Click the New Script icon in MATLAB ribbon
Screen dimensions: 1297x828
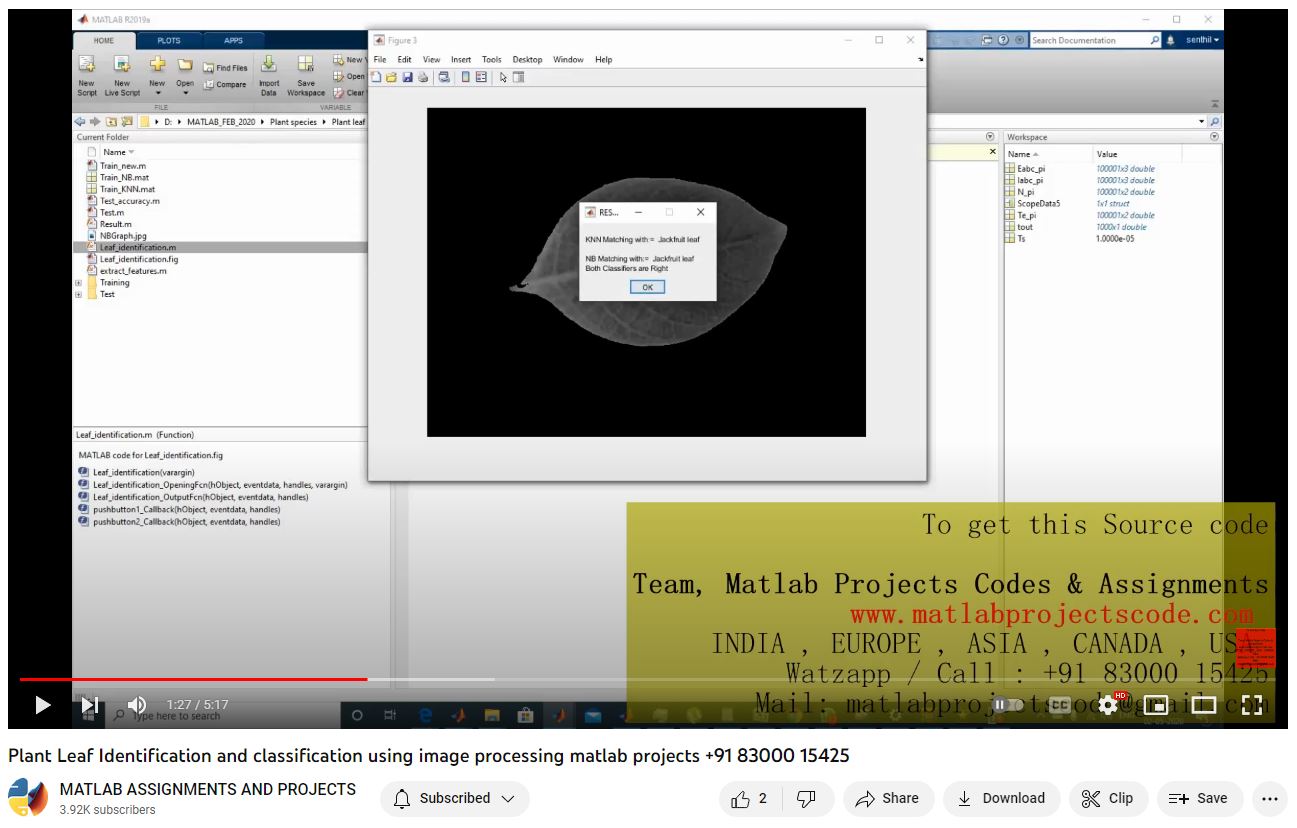87,66
